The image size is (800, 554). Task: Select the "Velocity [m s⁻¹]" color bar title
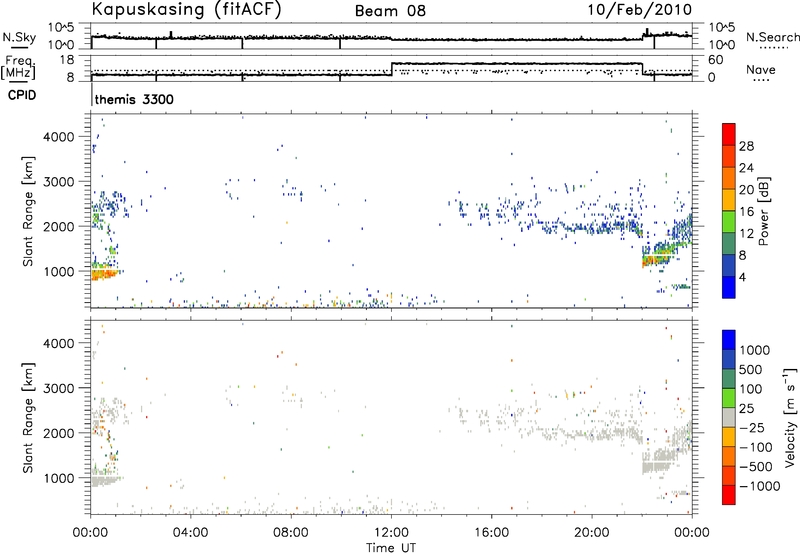pos(790,417)
